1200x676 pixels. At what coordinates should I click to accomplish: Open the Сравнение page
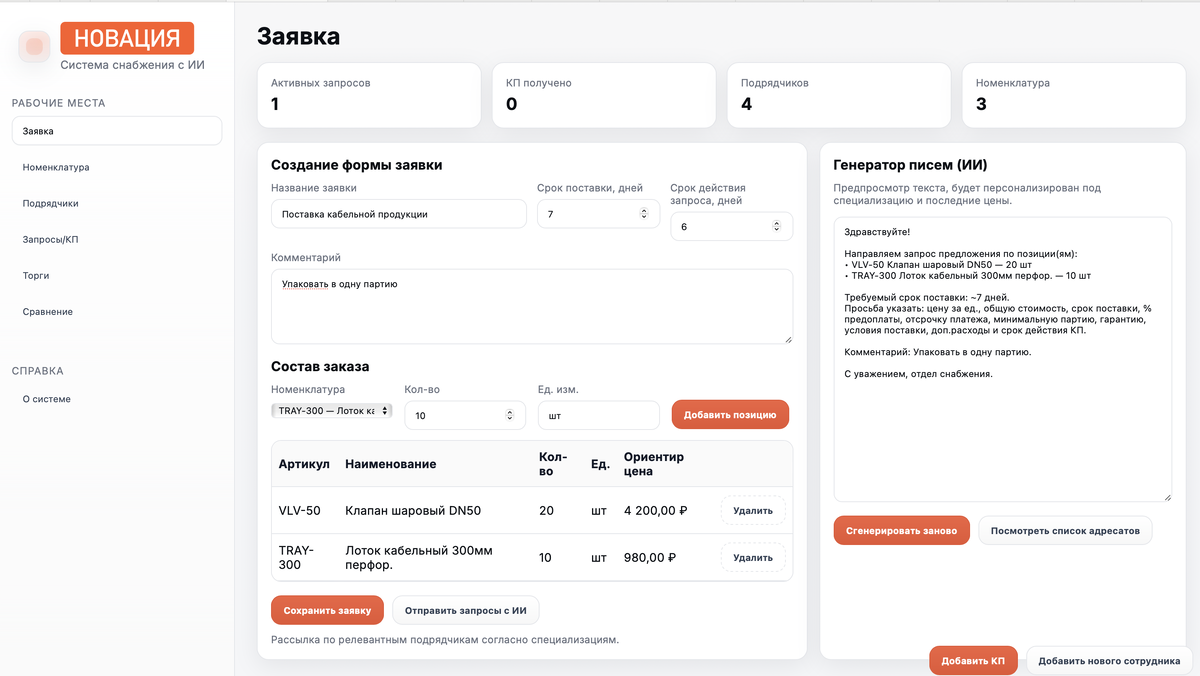[x=117, y=311]
